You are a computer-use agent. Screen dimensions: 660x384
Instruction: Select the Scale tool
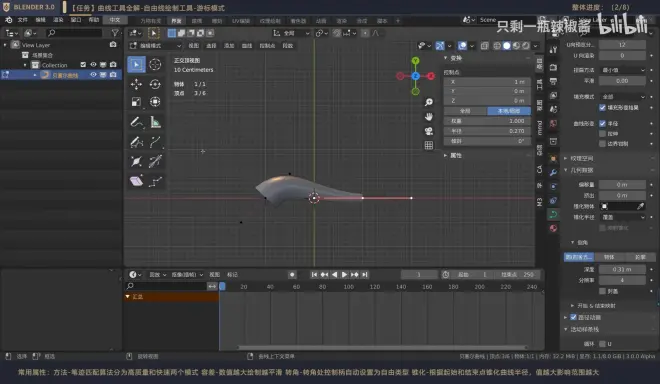tap(136, 102)
